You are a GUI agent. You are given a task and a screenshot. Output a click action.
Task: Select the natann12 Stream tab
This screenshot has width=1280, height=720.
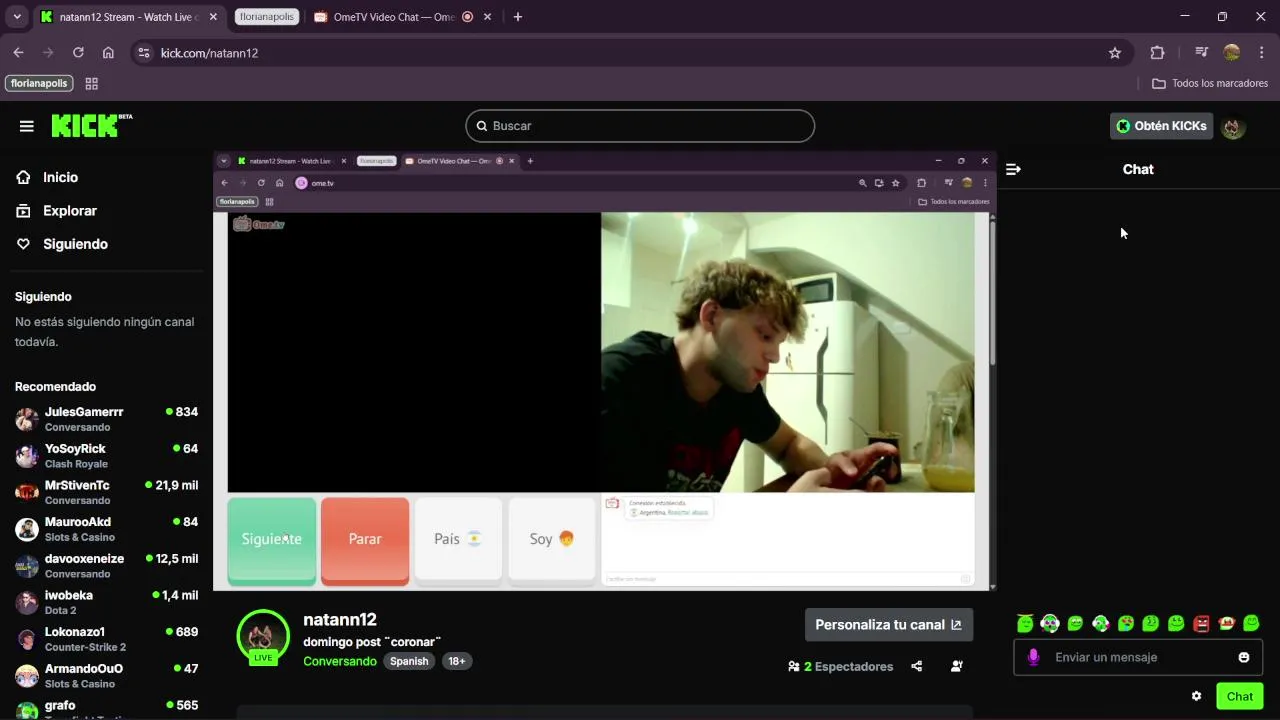[128, 17]
